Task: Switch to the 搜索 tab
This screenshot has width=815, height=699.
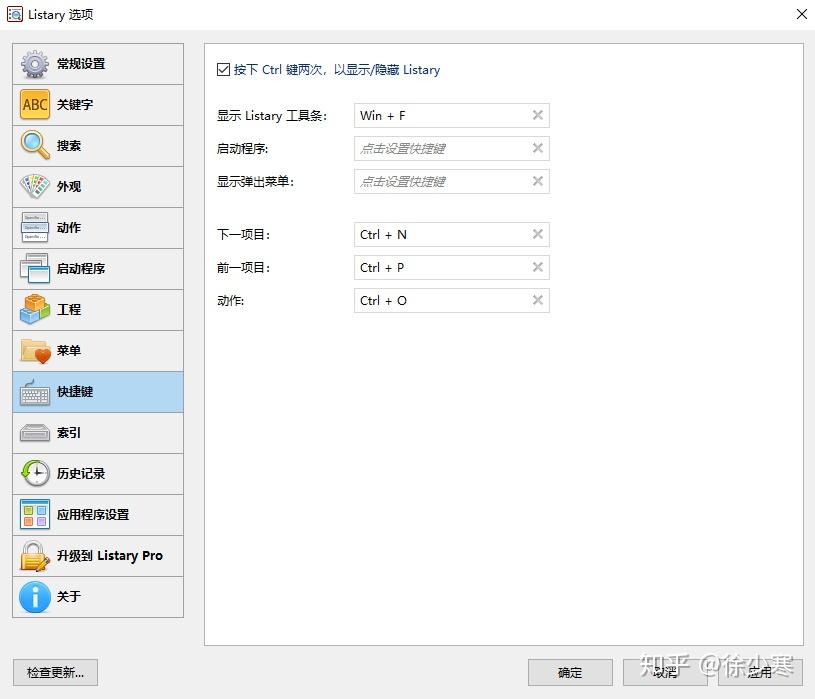Action: click(98, 146)
